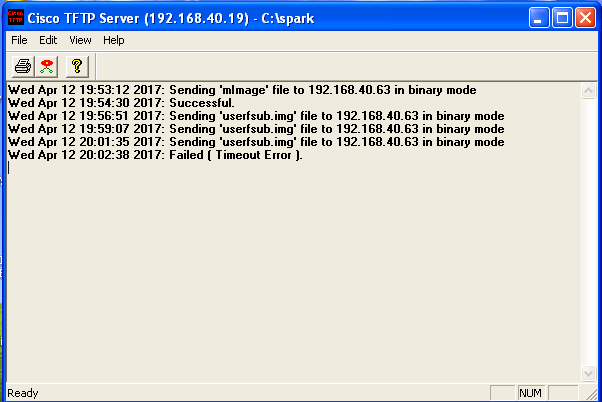This screenshot has width=602, height=402.
Task: Maximize the Cisco TFTP Server window
Action: (562, 17)
